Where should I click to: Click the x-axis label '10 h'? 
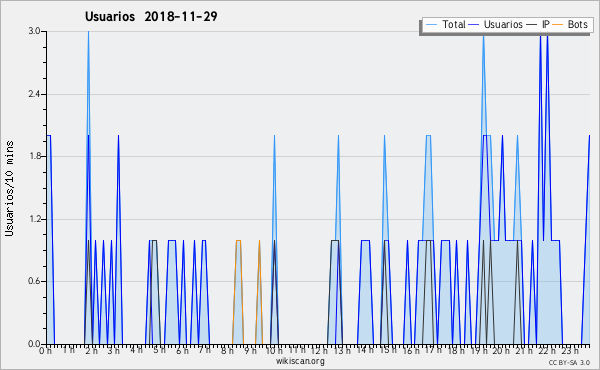click(274, 351)
